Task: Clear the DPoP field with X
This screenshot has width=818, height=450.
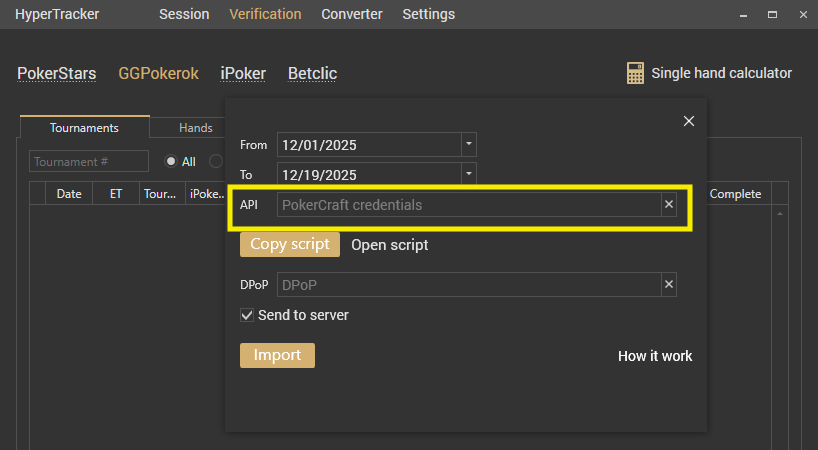Action: pyautogui.click(x=669, y=285)
